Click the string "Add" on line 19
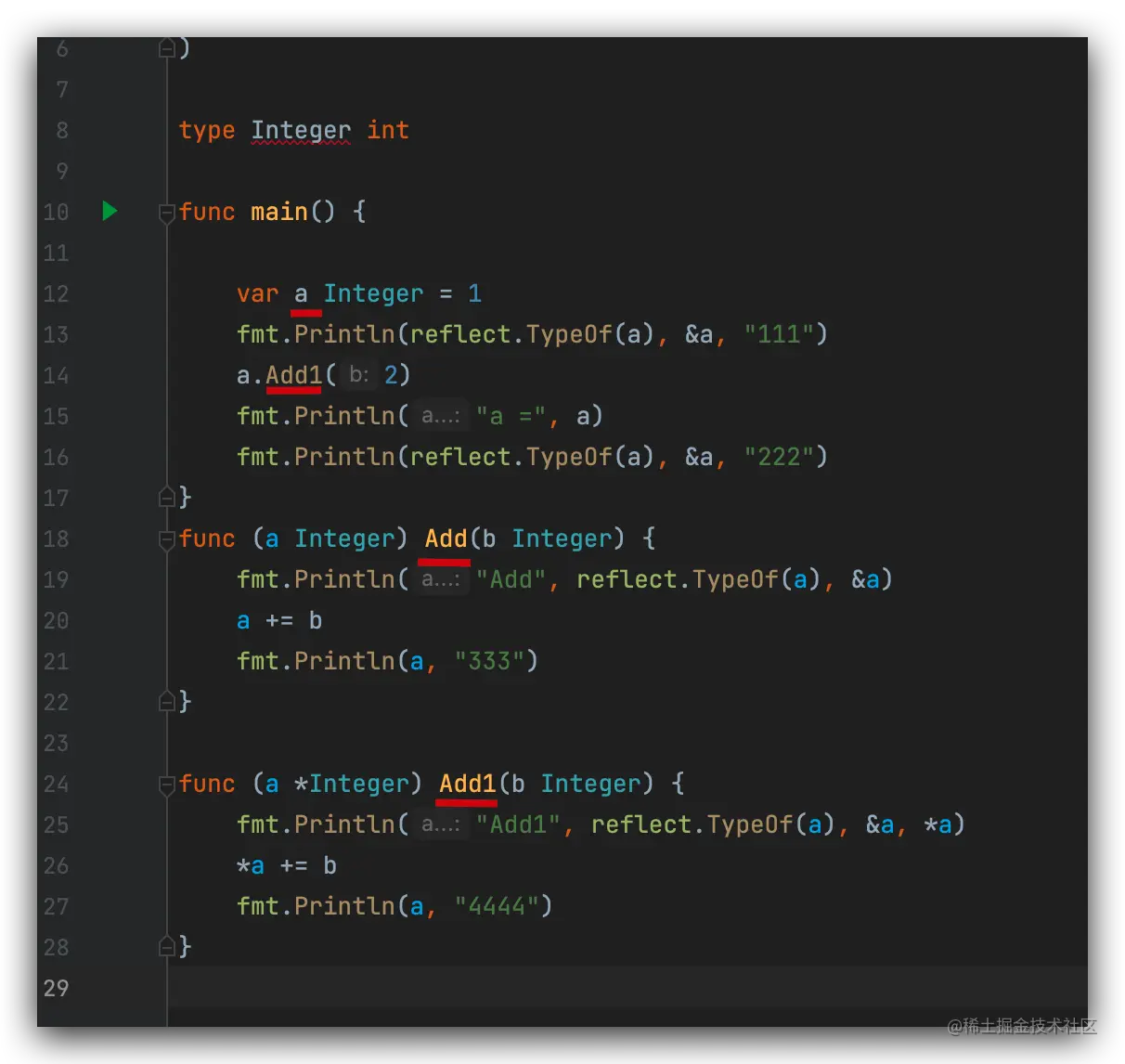Screen dimensions: 1125x1064 pos(511,579)
